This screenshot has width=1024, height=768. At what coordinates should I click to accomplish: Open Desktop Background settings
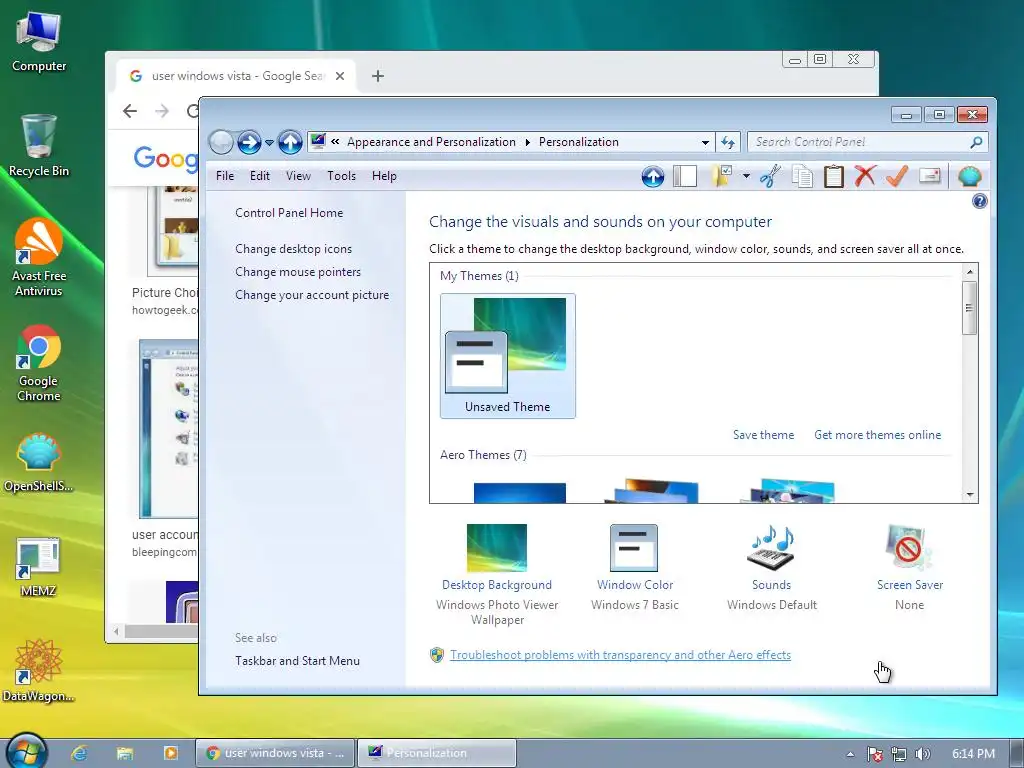pyautogui.click(x=497, y=575)
